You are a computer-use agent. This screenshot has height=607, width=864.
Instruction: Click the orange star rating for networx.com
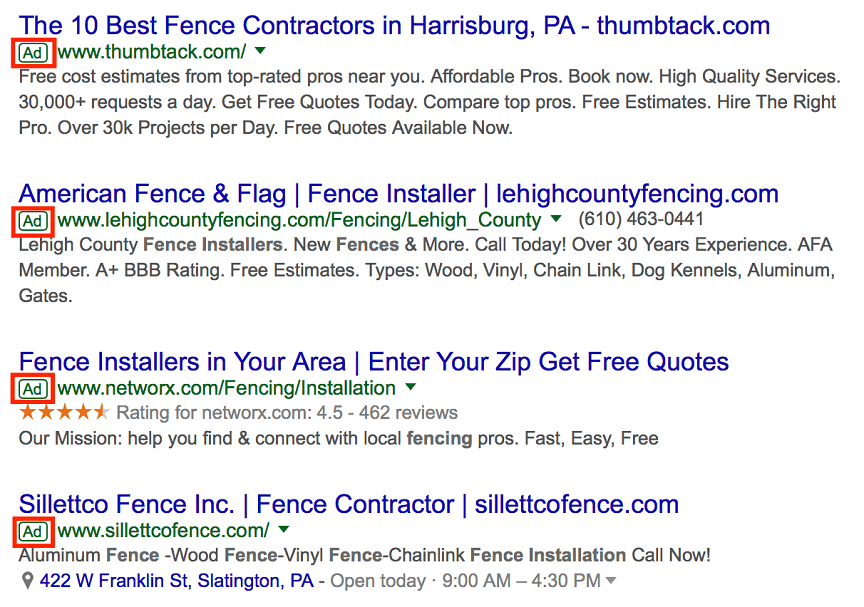[x=64, y=413]
